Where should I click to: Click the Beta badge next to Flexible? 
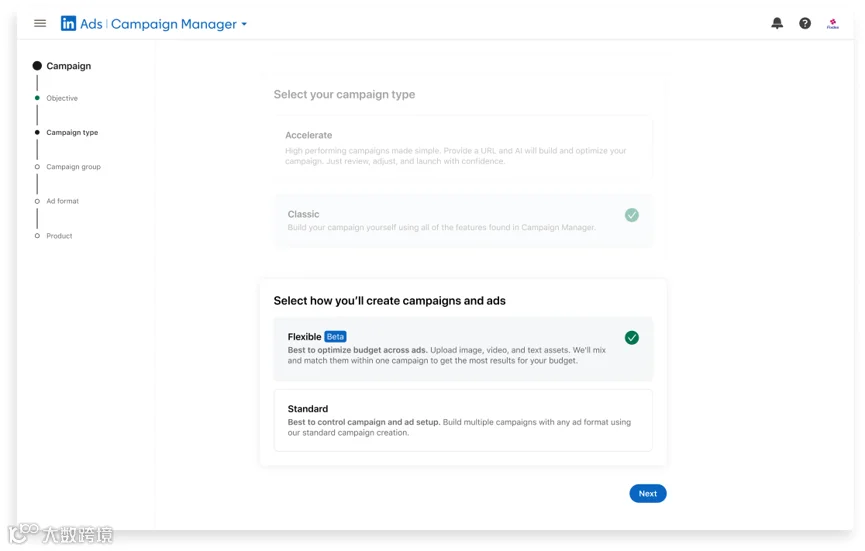point(335,336)
